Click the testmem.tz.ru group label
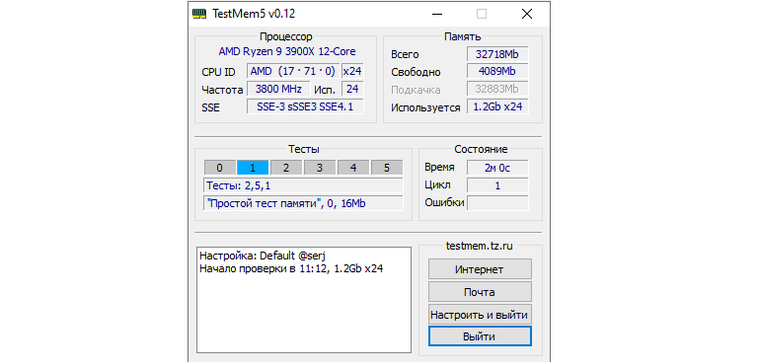The height and width of the screenshot is (362, 760). point(479,246)
